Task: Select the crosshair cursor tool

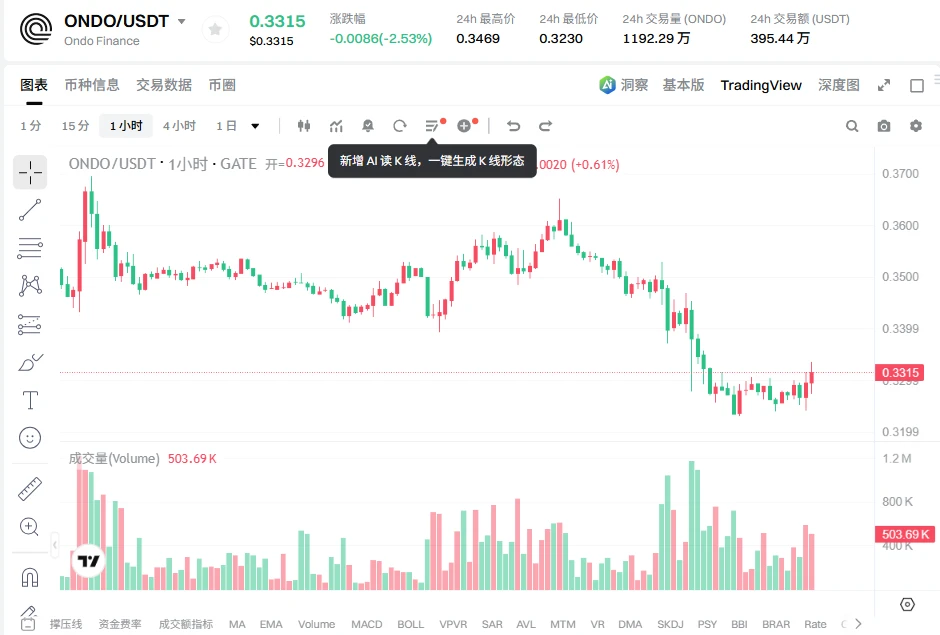Action: 30,173
